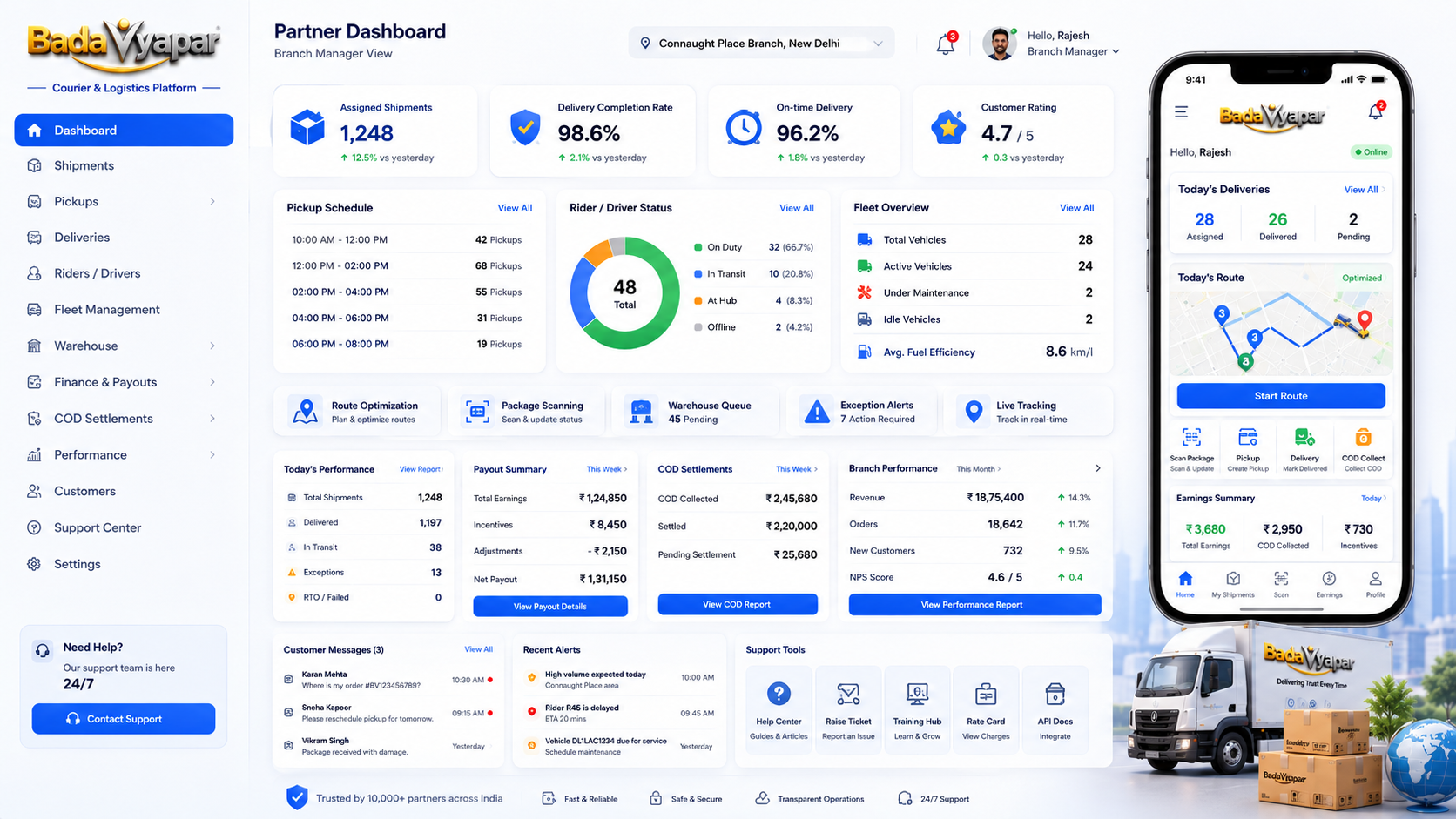Click the Under Maintenance wrench icon
Viewport: 1456px width, 819px height.
coord(864,292)
